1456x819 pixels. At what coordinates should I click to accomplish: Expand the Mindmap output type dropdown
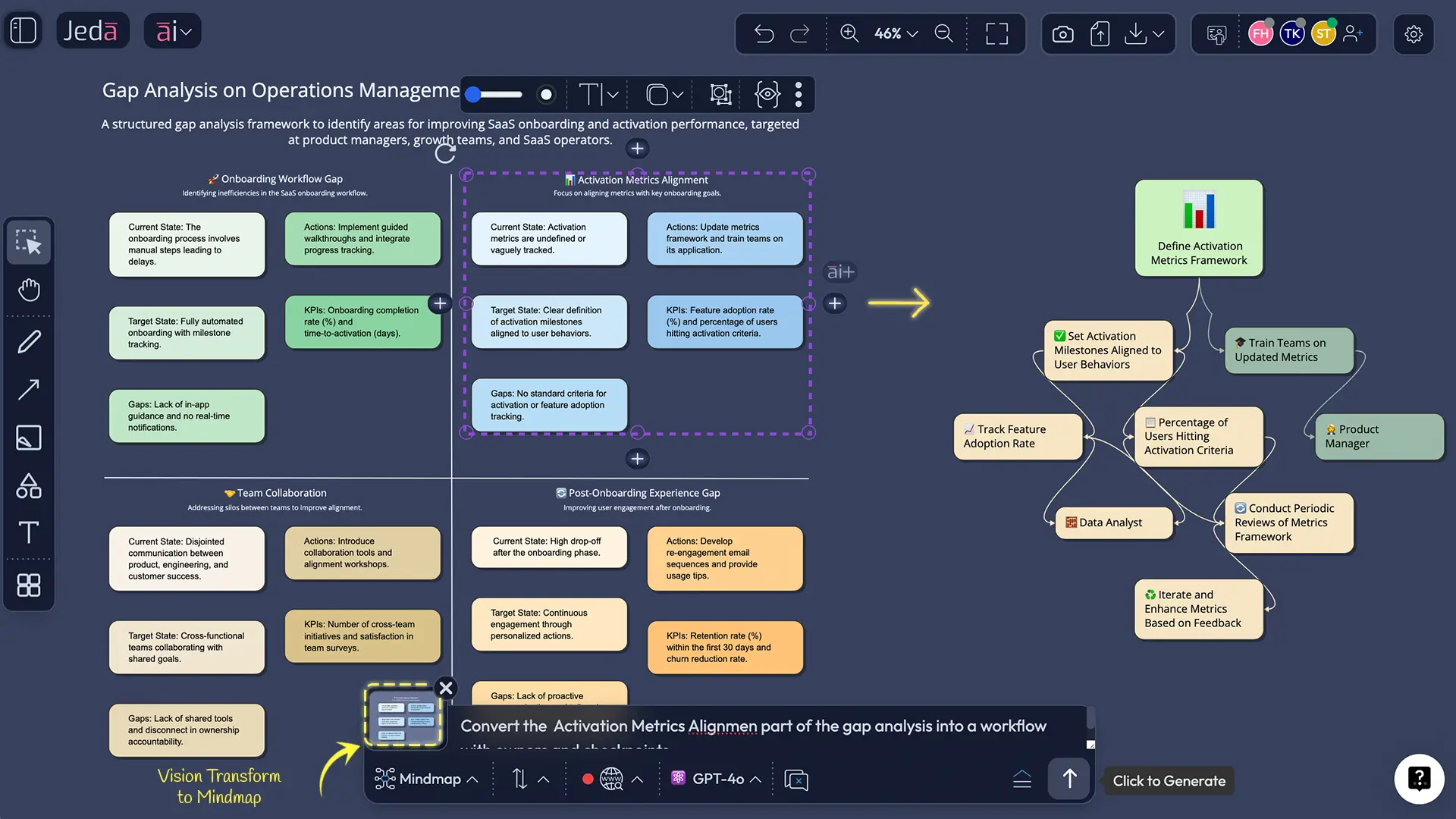click(x=426, y=779)
